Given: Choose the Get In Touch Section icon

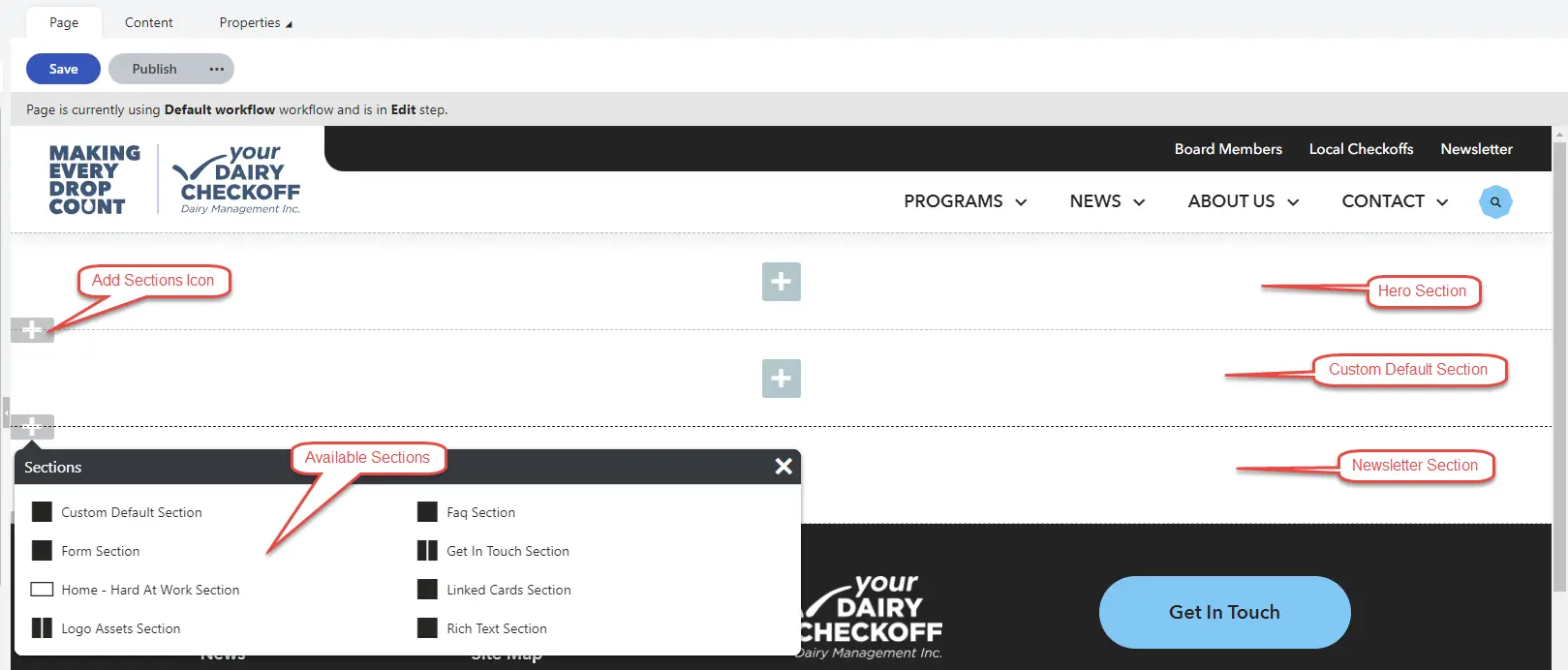Looking at the screenshot, I should pyautogui.click(x=427, y=551).
